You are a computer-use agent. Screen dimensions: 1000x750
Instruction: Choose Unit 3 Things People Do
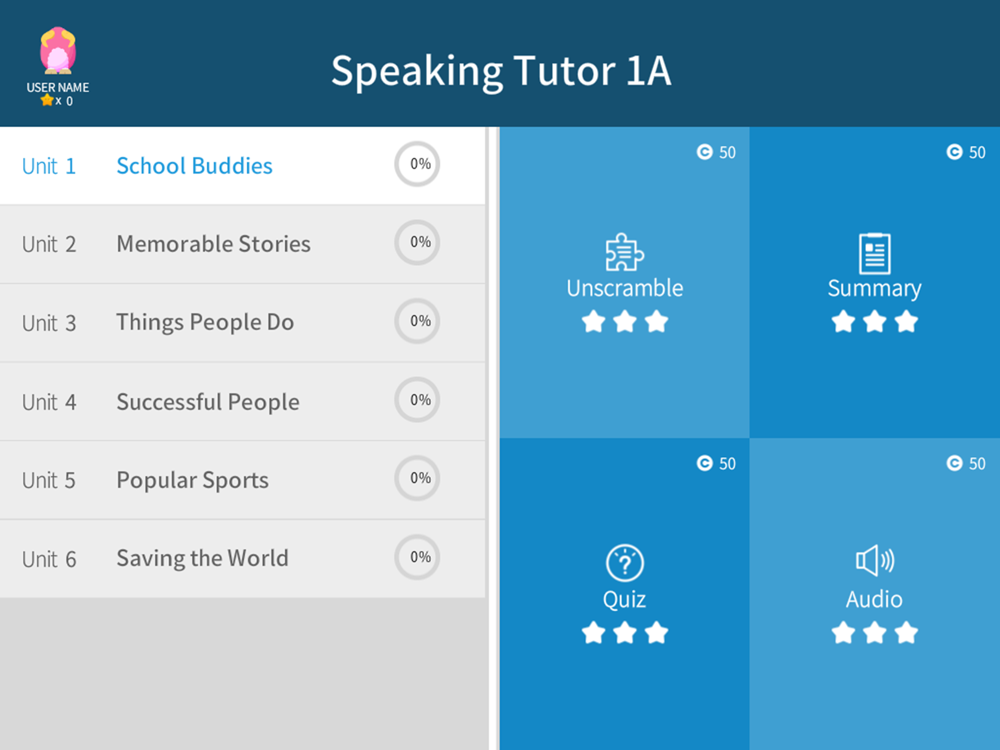tap(242, 323)
